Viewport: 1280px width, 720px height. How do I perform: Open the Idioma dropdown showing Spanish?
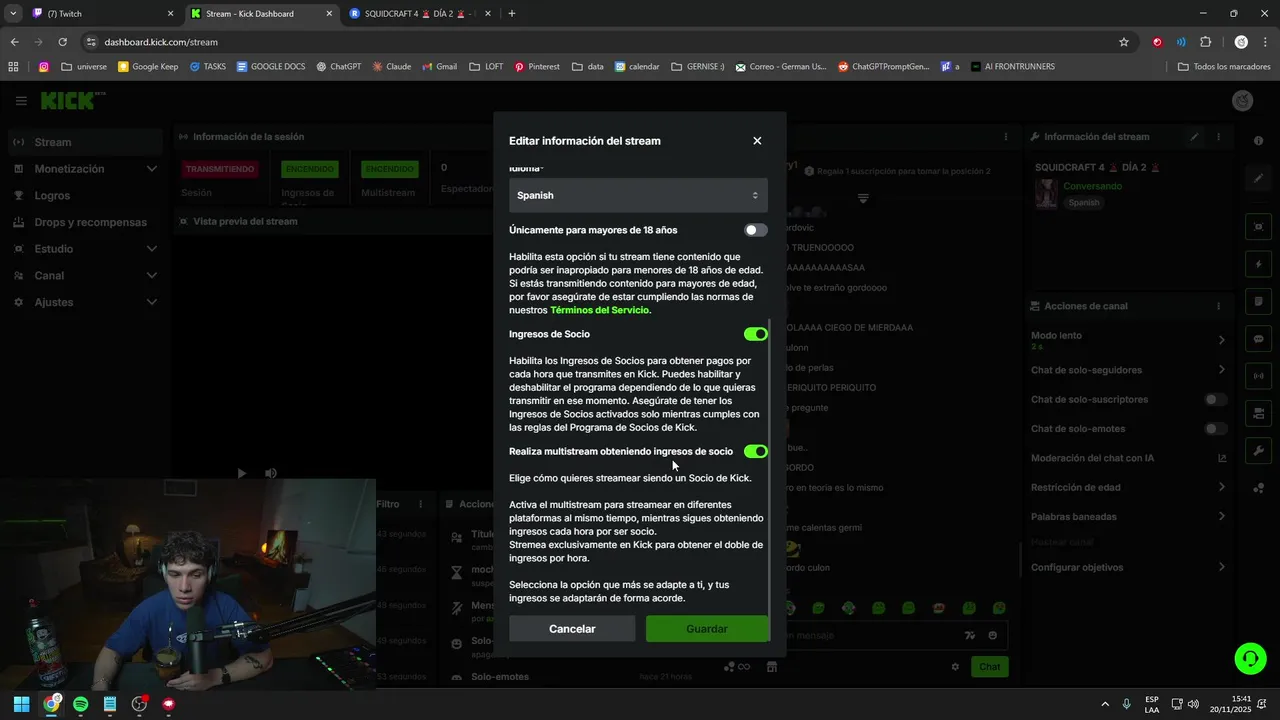638,195
